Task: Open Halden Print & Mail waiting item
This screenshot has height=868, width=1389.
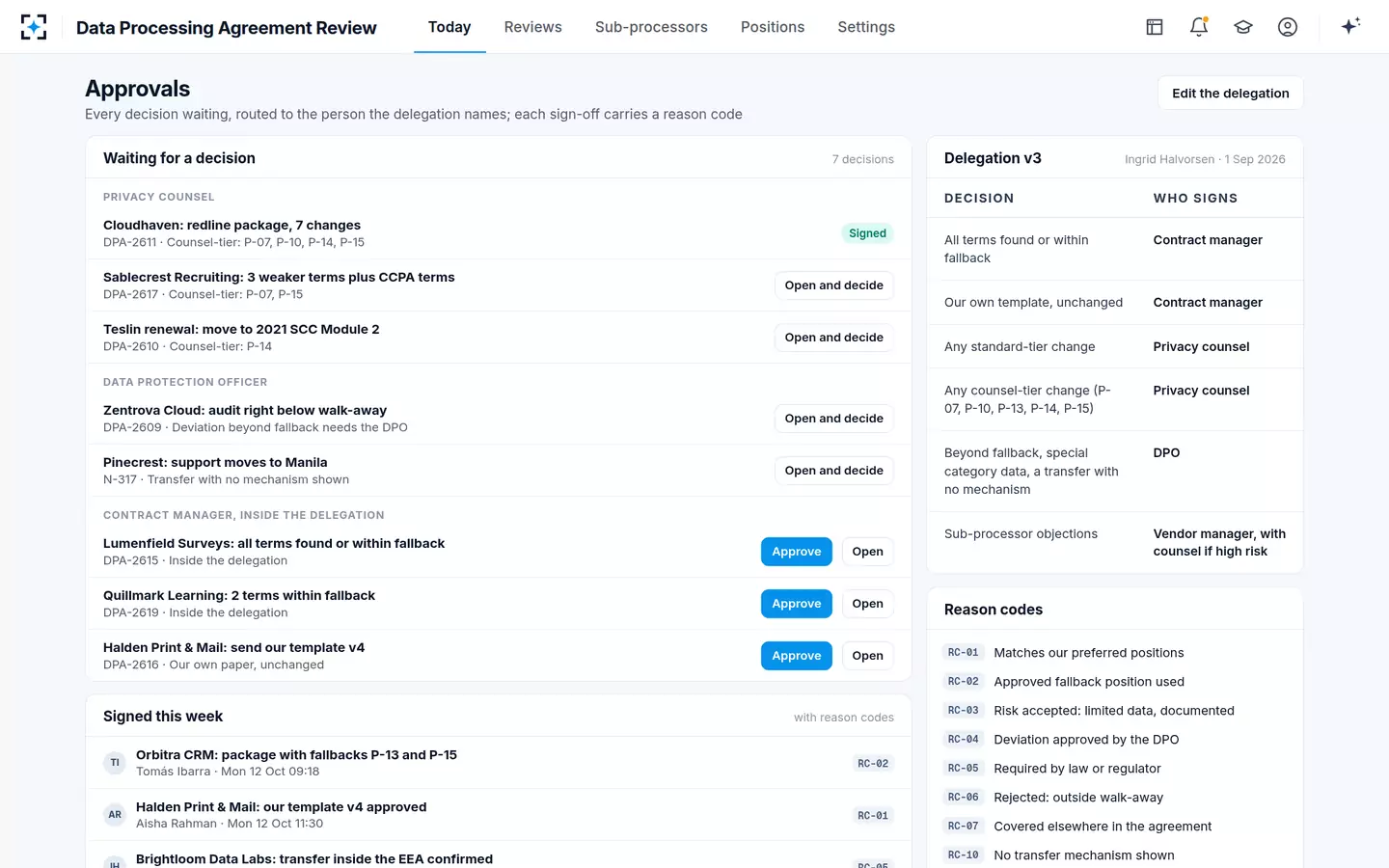Action: [867, 656]
